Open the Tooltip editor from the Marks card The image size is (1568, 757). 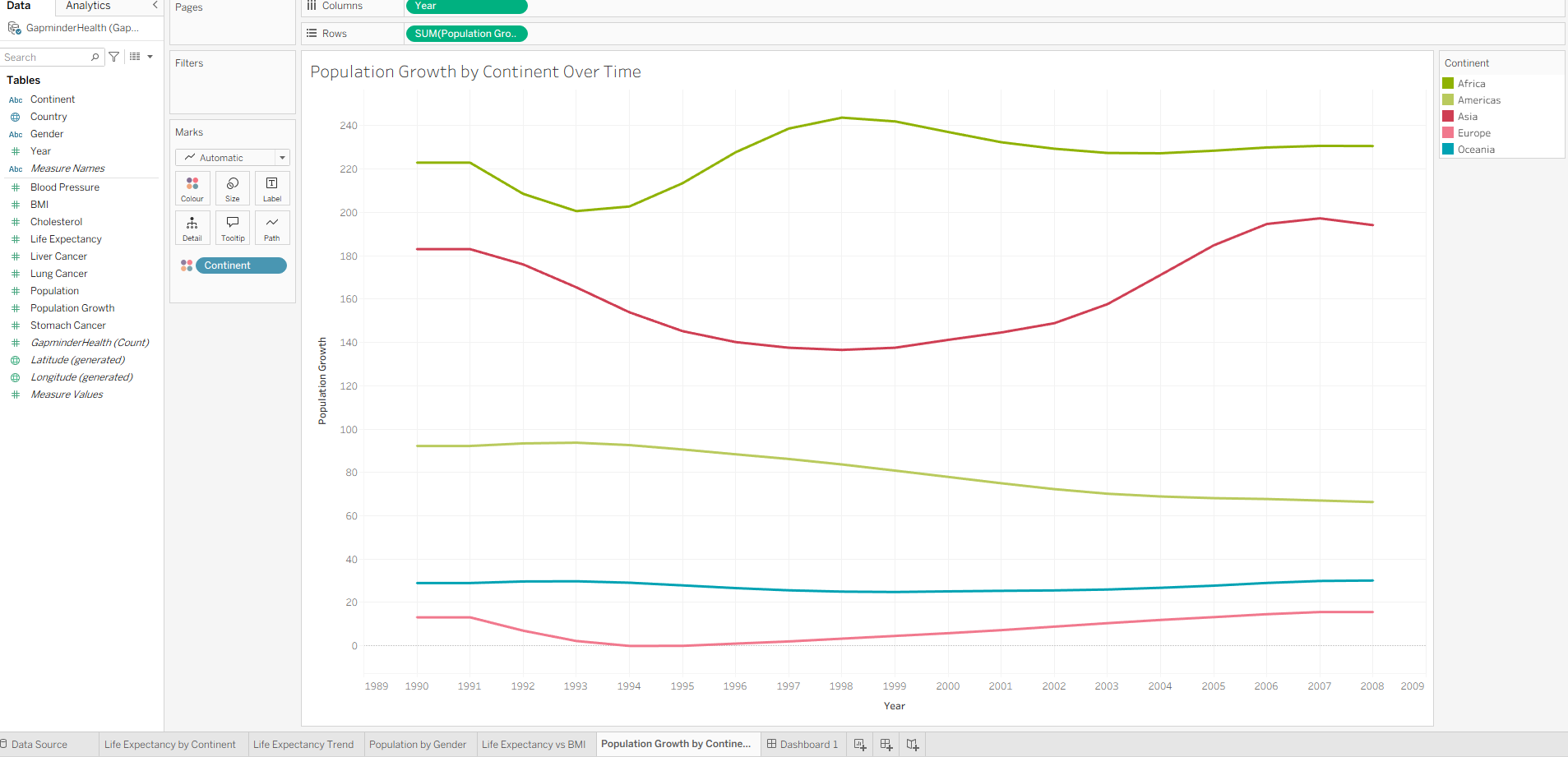pyautogui.click(x=232, y=227)
